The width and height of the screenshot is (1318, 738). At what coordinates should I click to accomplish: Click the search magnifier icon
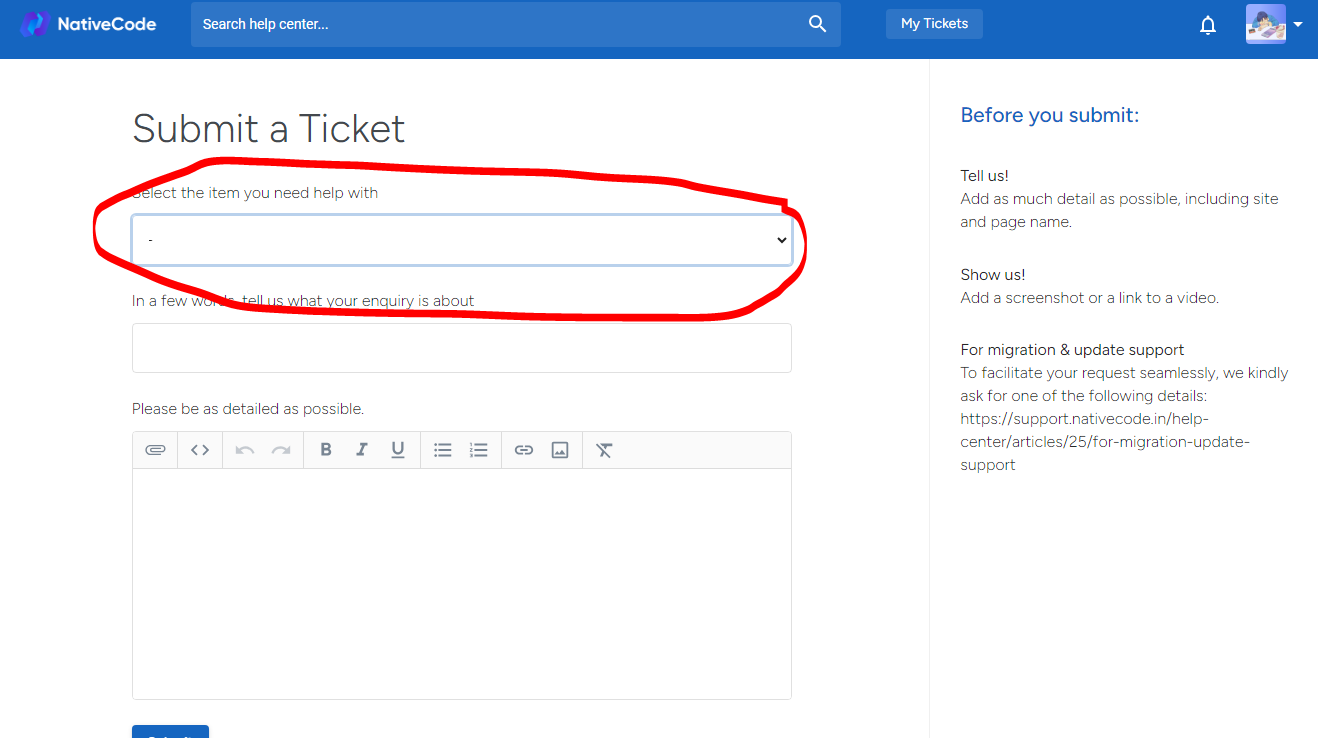click(x=817, y=24)
